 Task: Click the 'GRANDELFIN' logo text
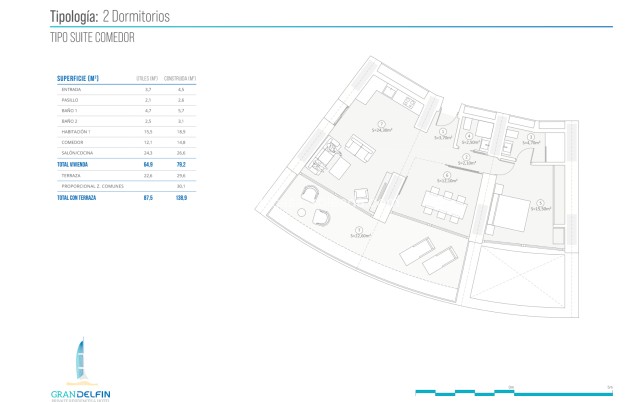click(80, 394)
